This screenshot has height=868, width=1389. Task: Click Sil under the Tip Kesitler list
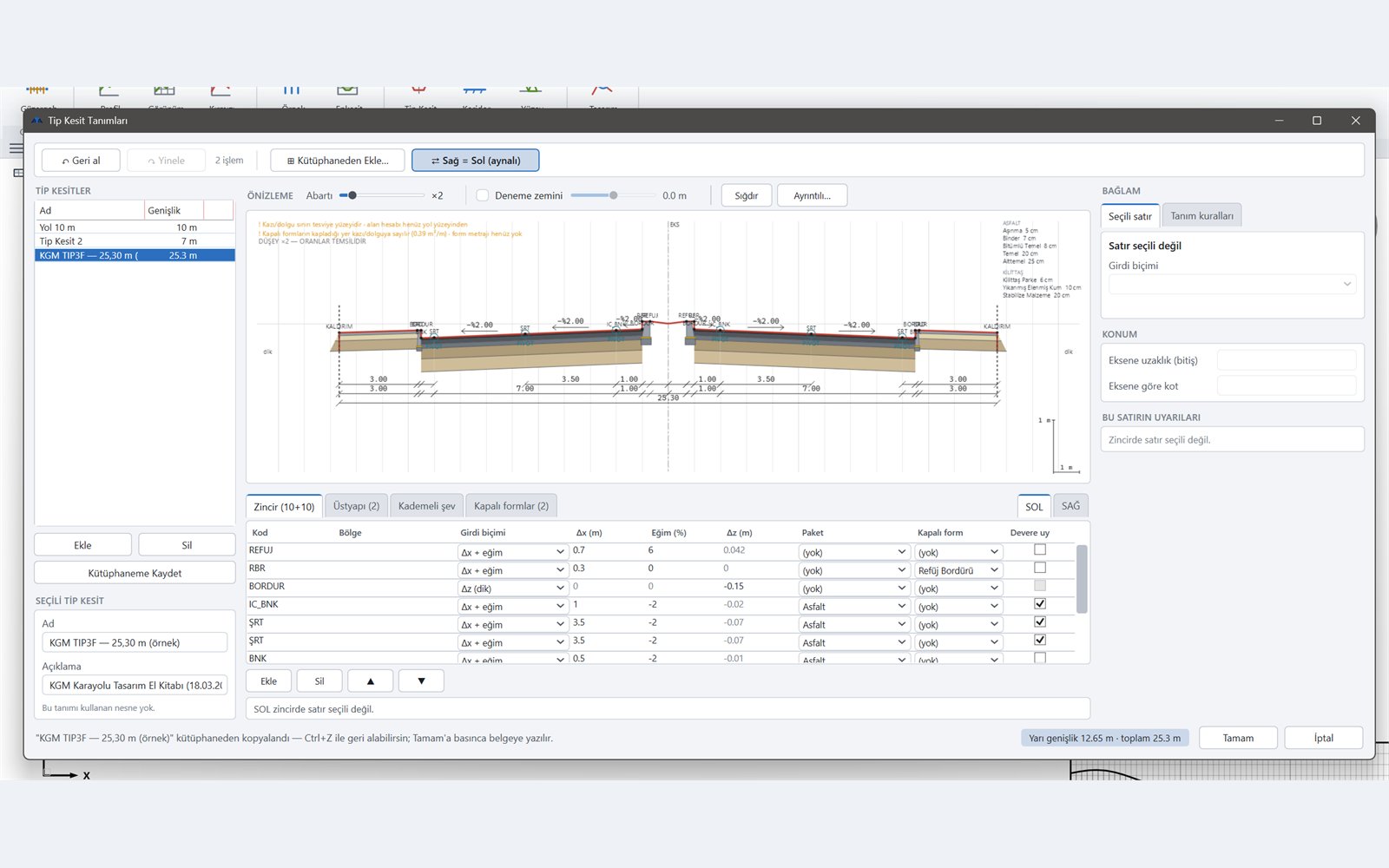coord(187,545)
